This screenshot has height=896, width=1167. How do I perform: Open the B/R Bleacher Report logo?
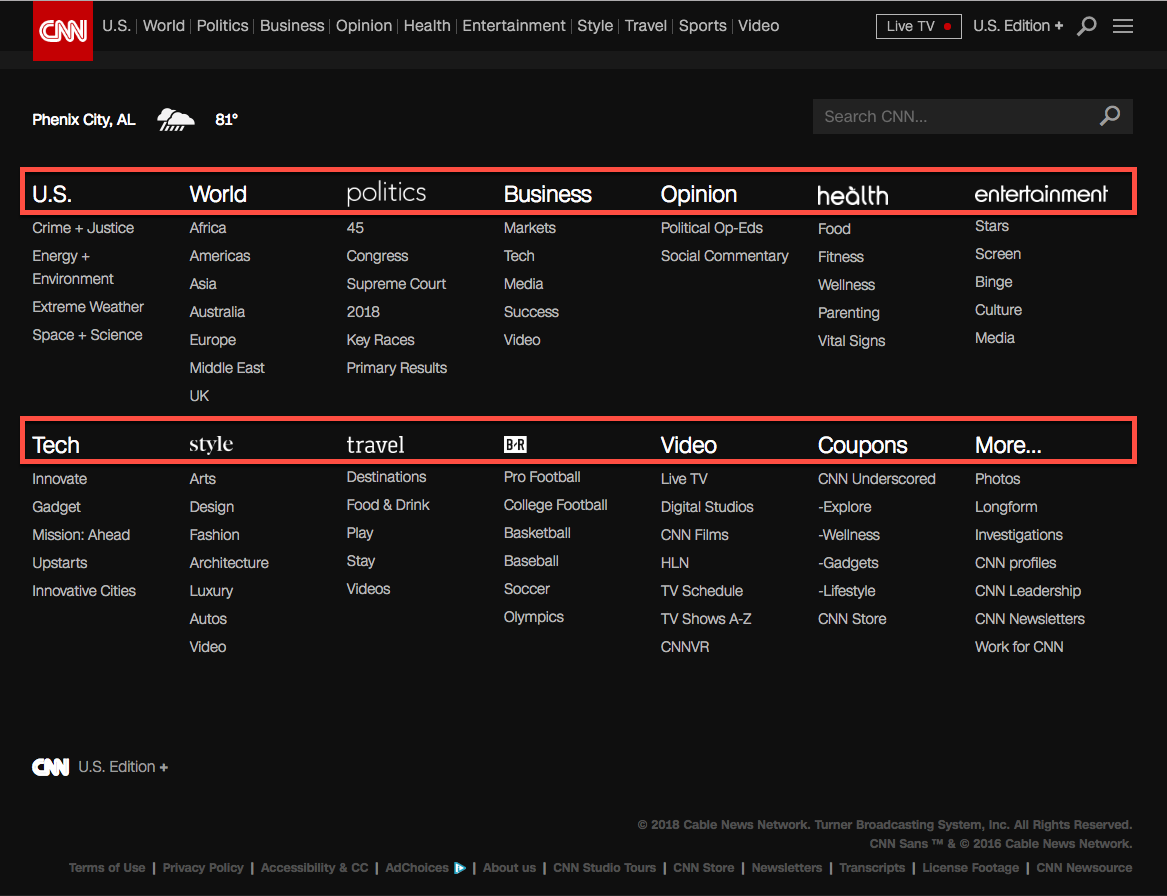coord(515,445)
